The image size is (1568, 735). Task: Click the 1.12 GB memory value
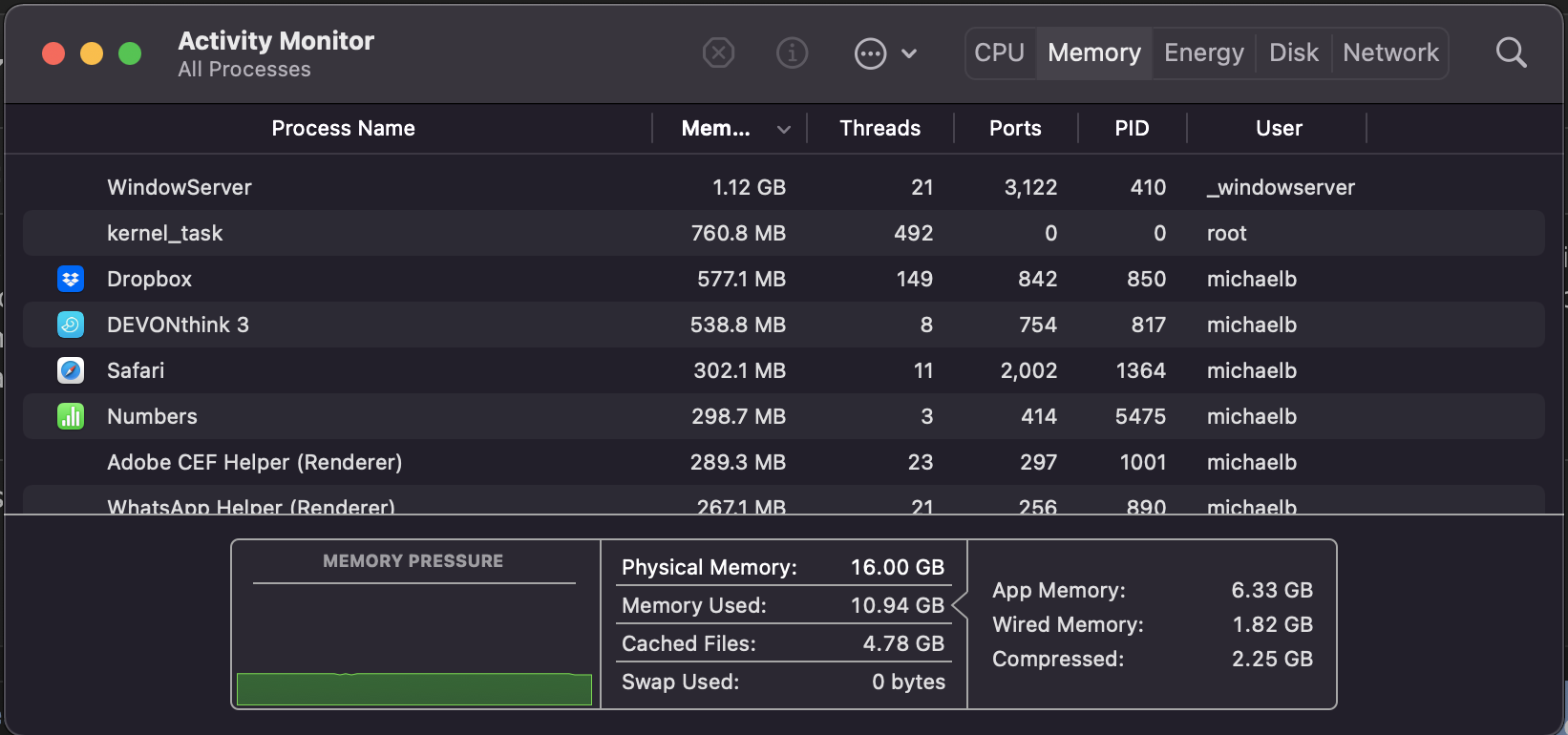point(749,187)
